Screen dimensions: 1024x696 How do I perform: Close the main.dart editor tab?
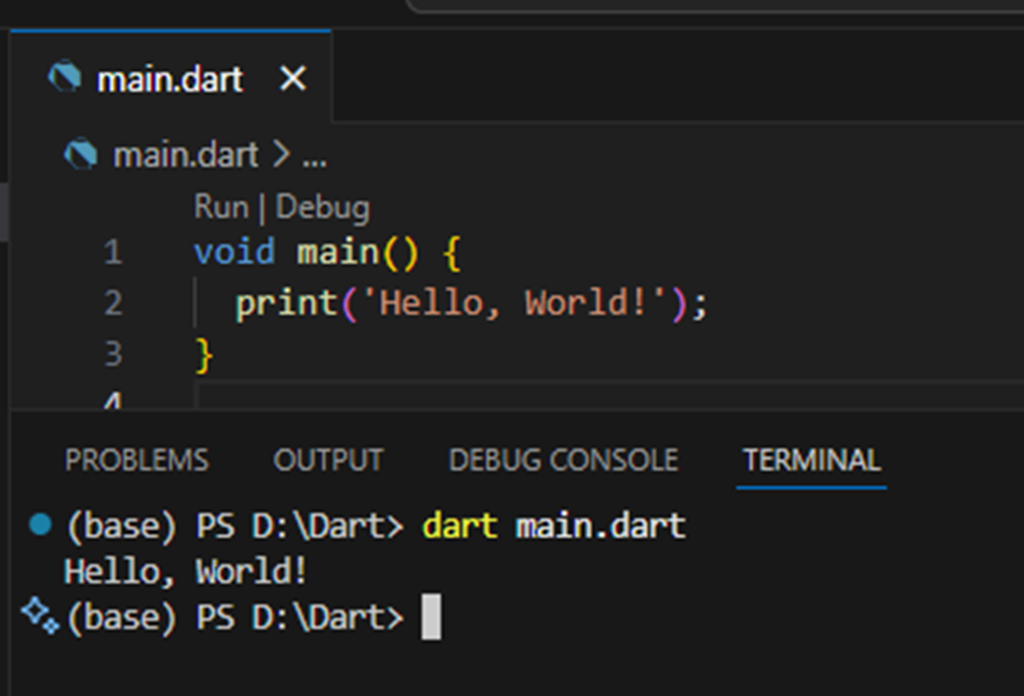292,78
